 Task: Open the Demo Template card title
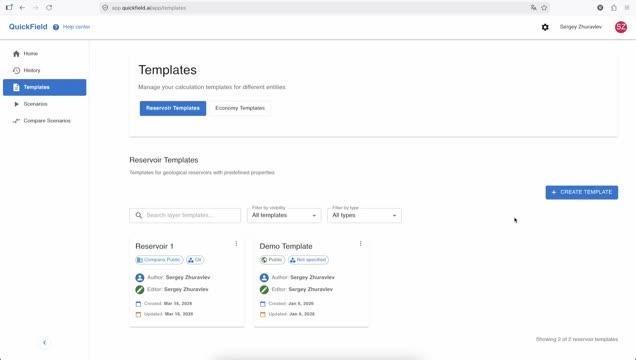pos(286,246)
